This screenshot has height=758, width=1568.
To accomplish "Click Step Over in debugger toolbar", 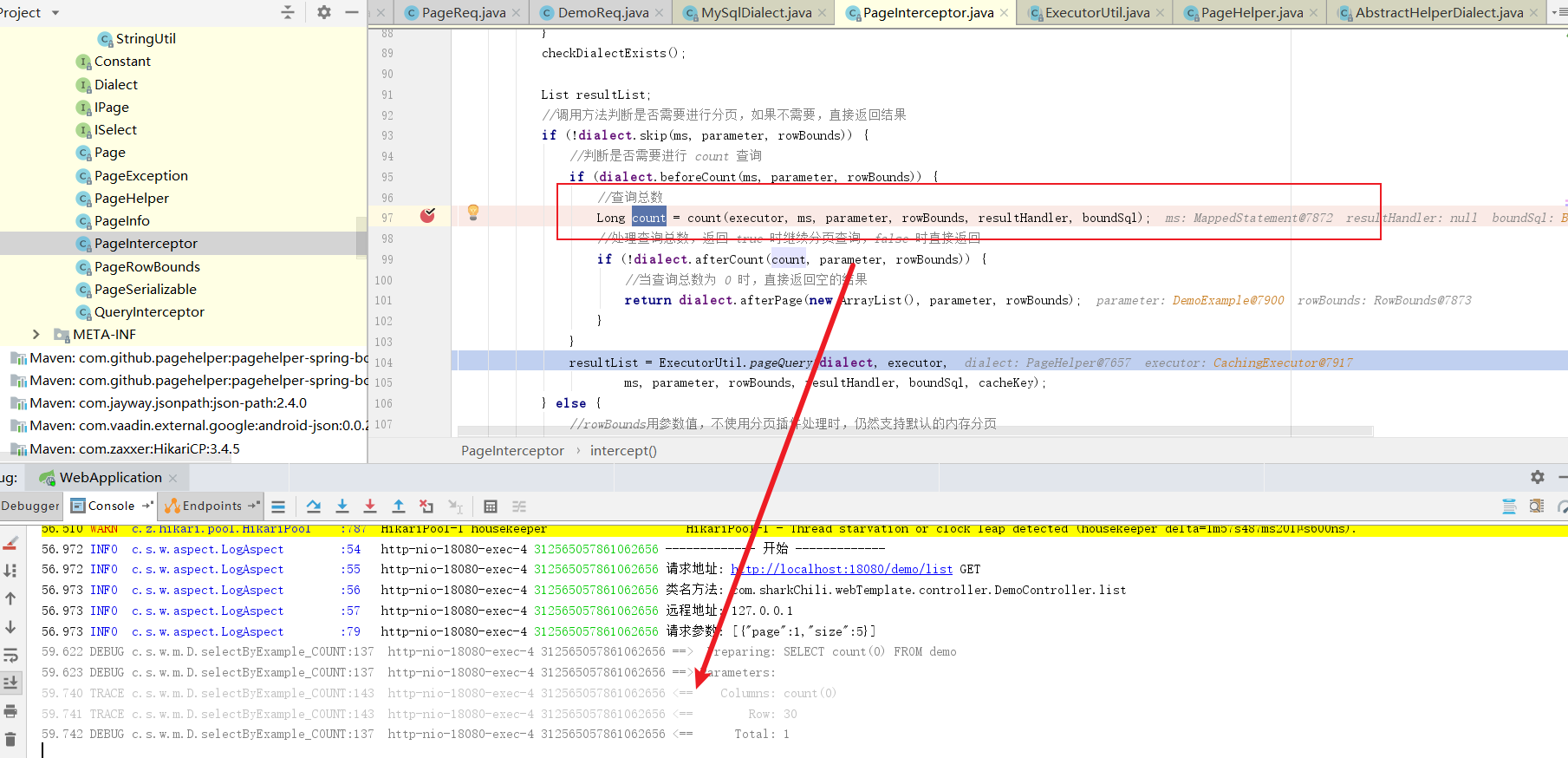I will 314,506.
